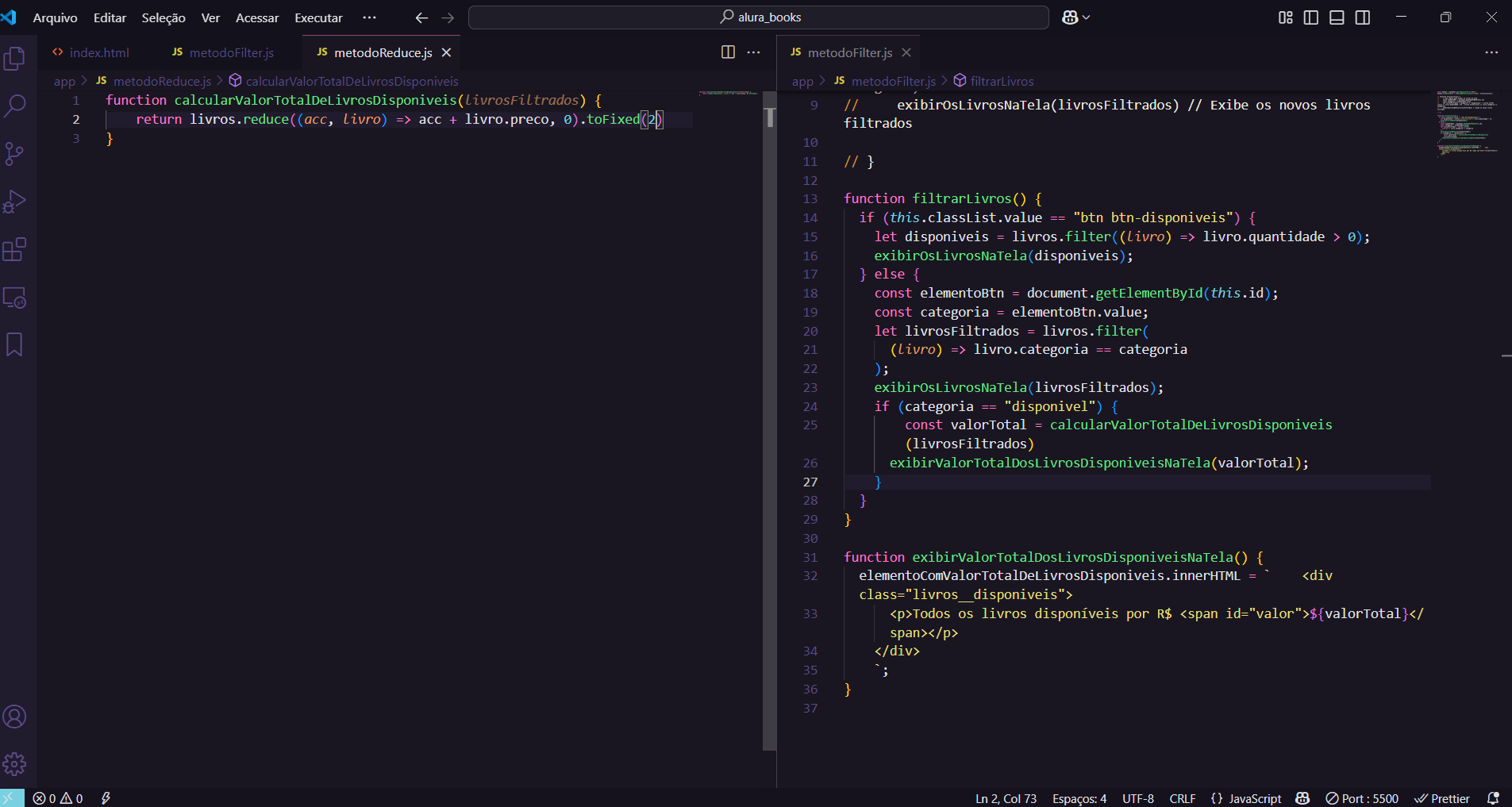
Task: Go back with the navigation arrow
Action: coord(421,17)
